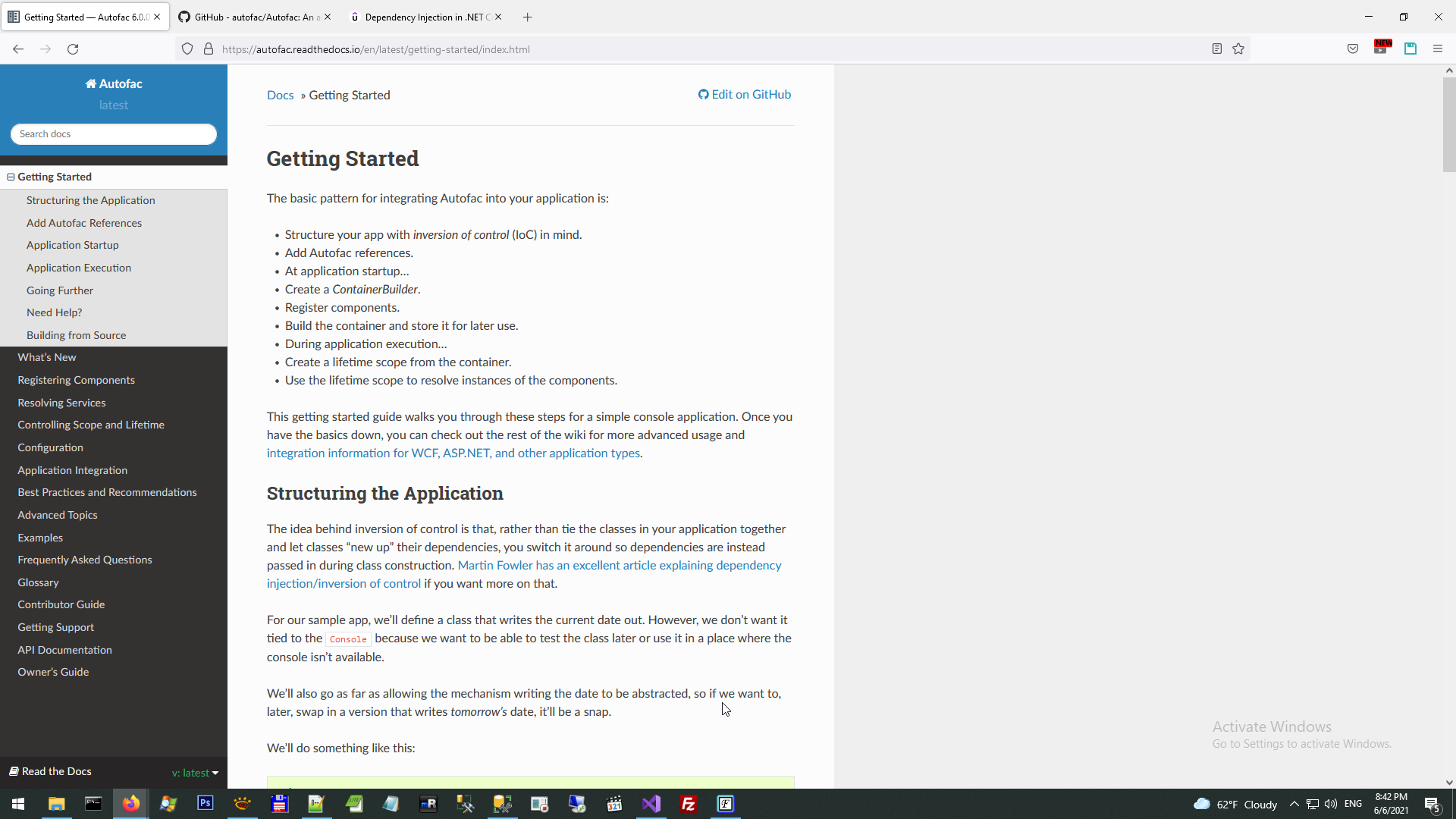Open a new tab with plus button
The height and width of the screenshot is (819, 1456).
[528, 17]
